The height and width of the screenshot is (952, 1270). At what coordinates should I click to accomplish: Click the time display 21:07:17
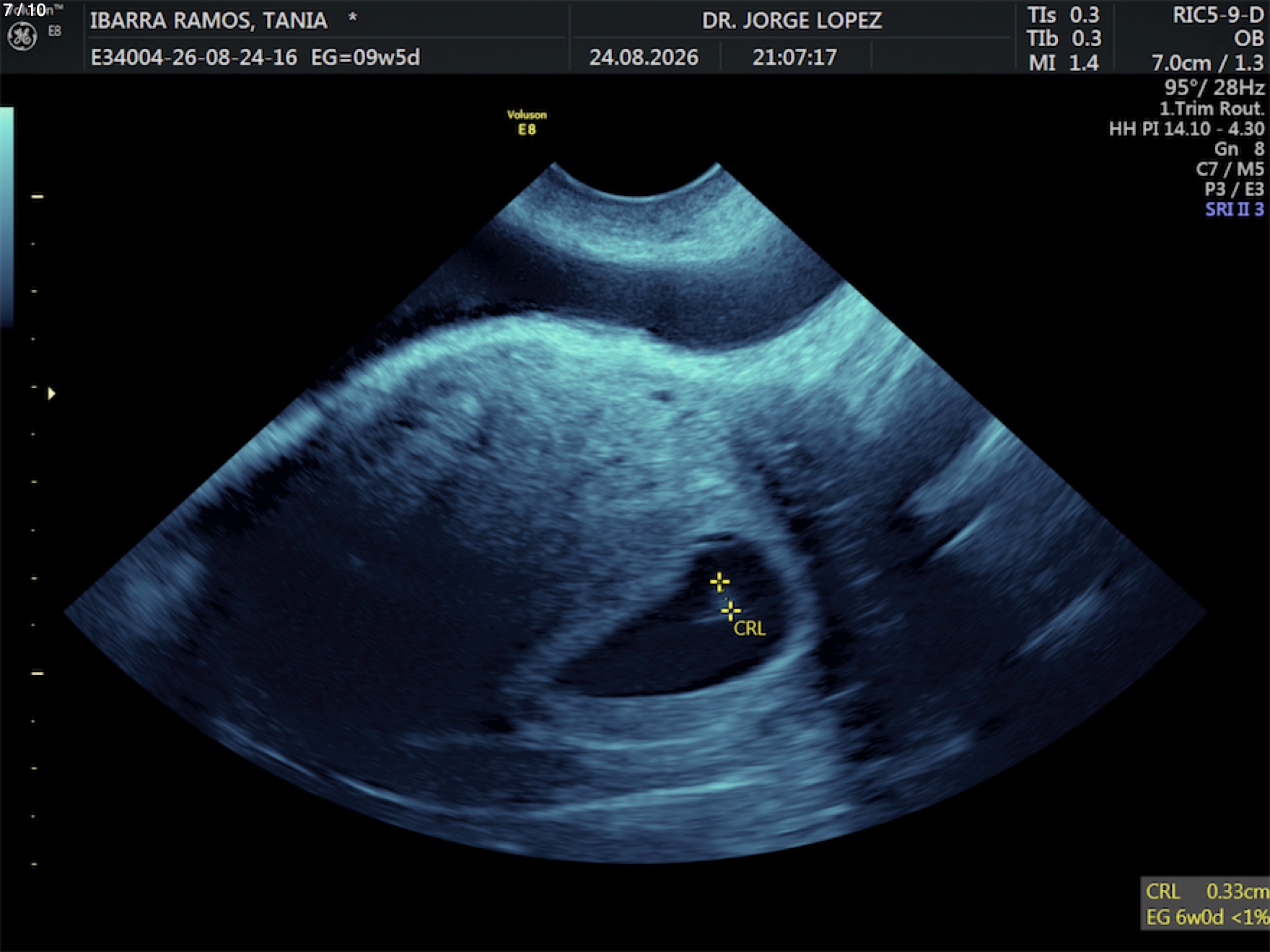pos(794,57)
